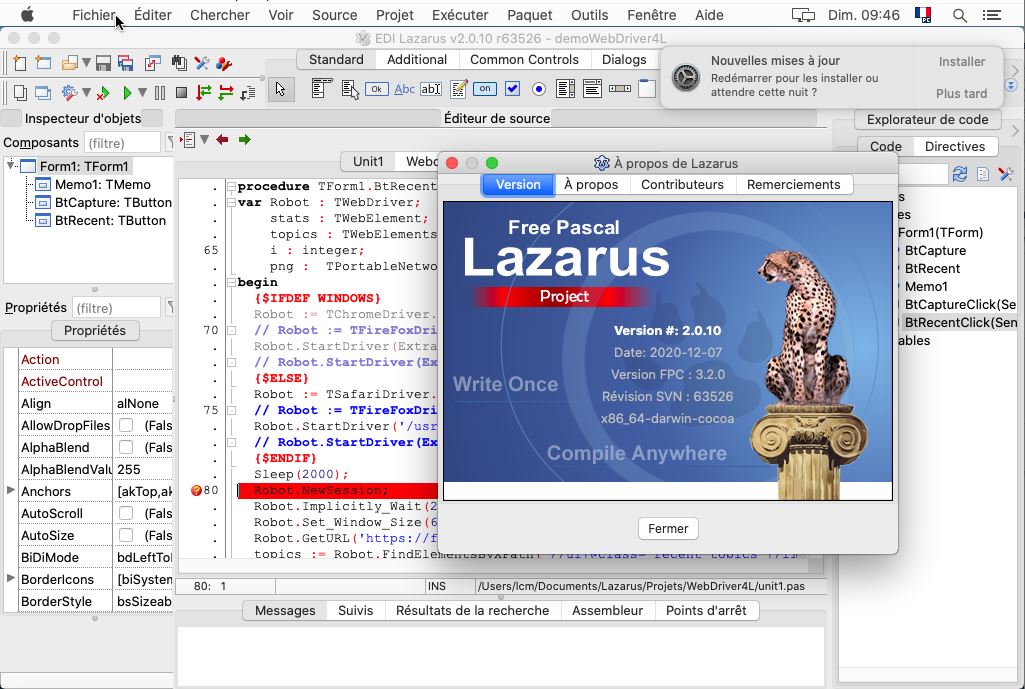The height and width of the screenshot is (689, 1025).
Task: Click the crossed tools options icon
Action: click(x=202, y=63)
